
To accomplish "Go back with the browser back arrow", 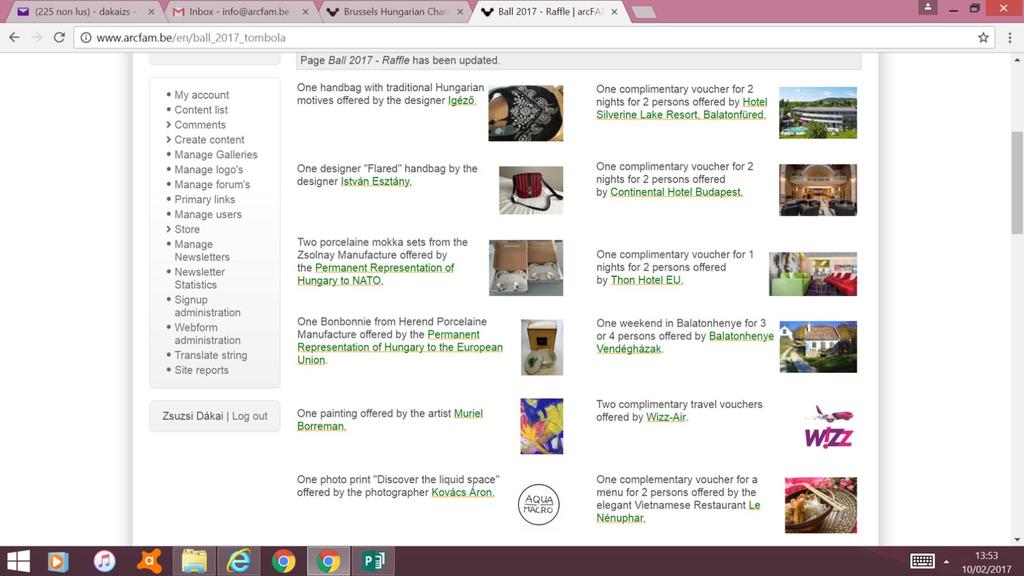I will (x=14, y=38).
